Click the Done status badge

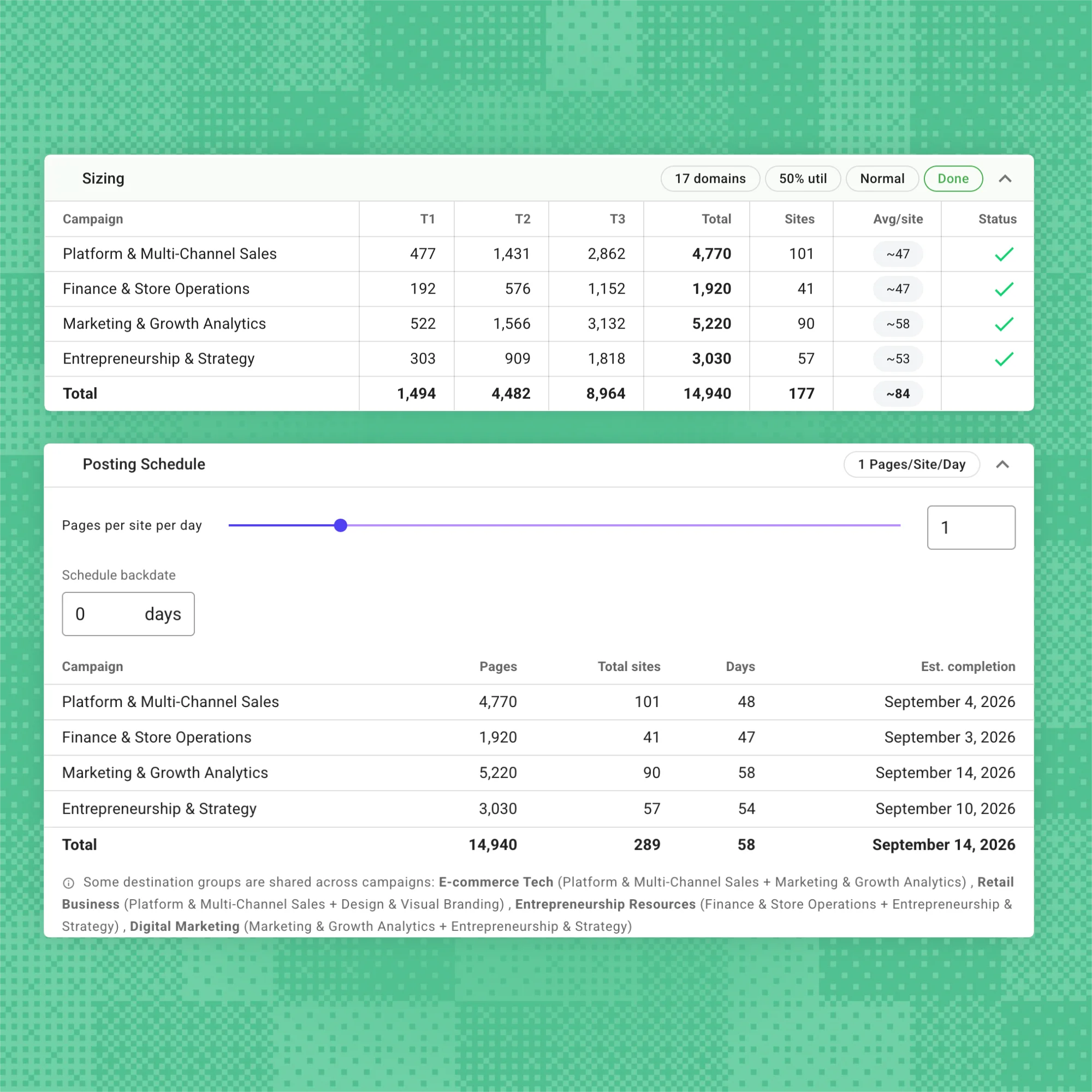[953, 179]
